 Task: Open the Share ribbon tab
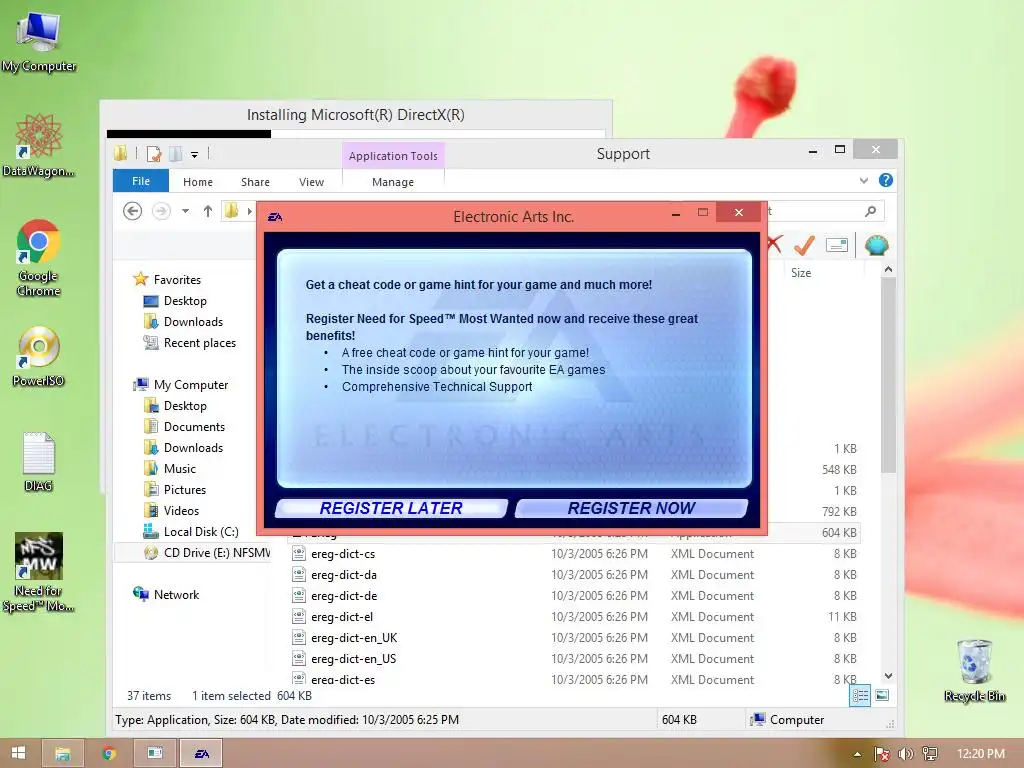(255, 182)
